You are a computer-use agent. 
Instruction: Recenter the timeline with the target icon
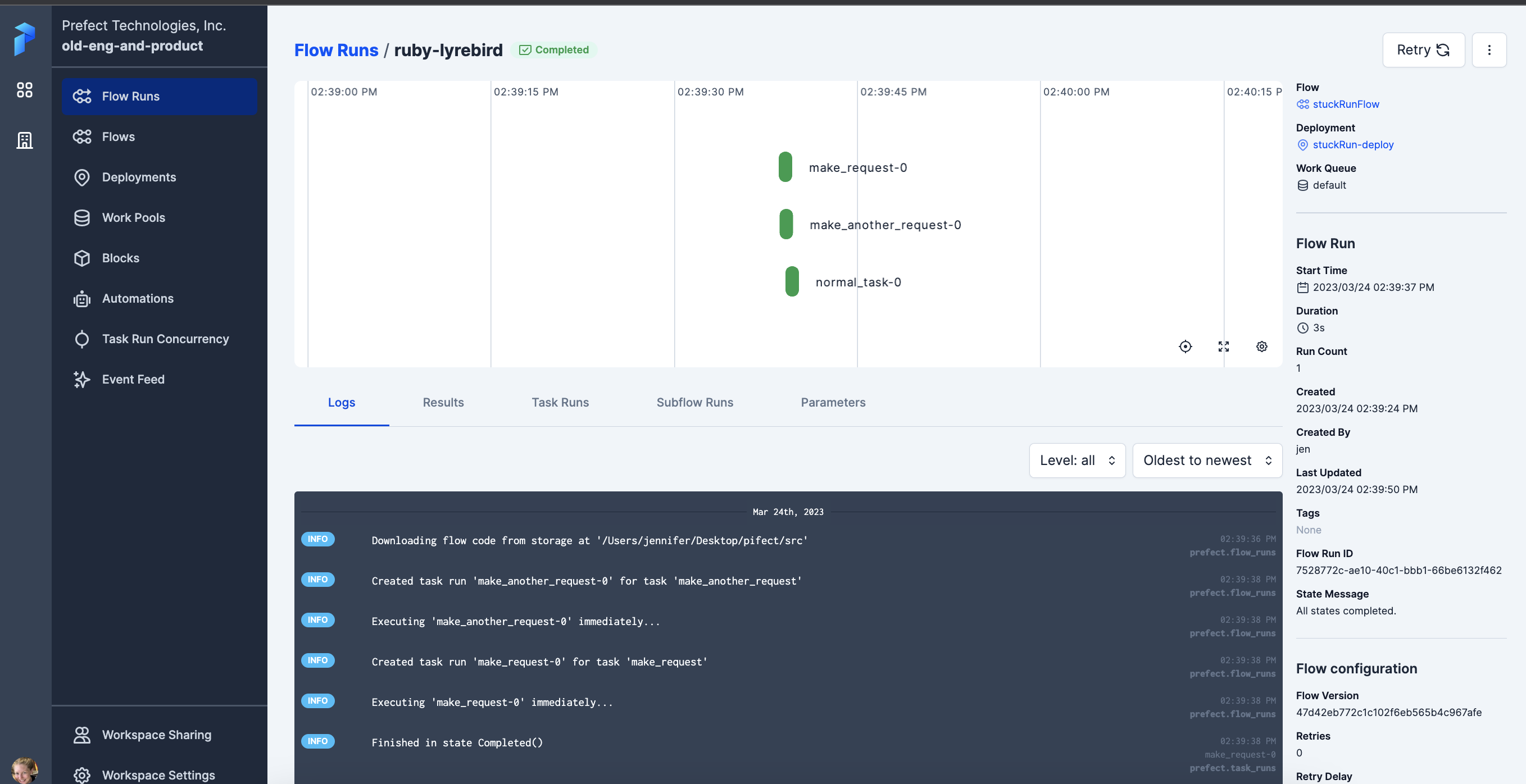pos(1186,347)
